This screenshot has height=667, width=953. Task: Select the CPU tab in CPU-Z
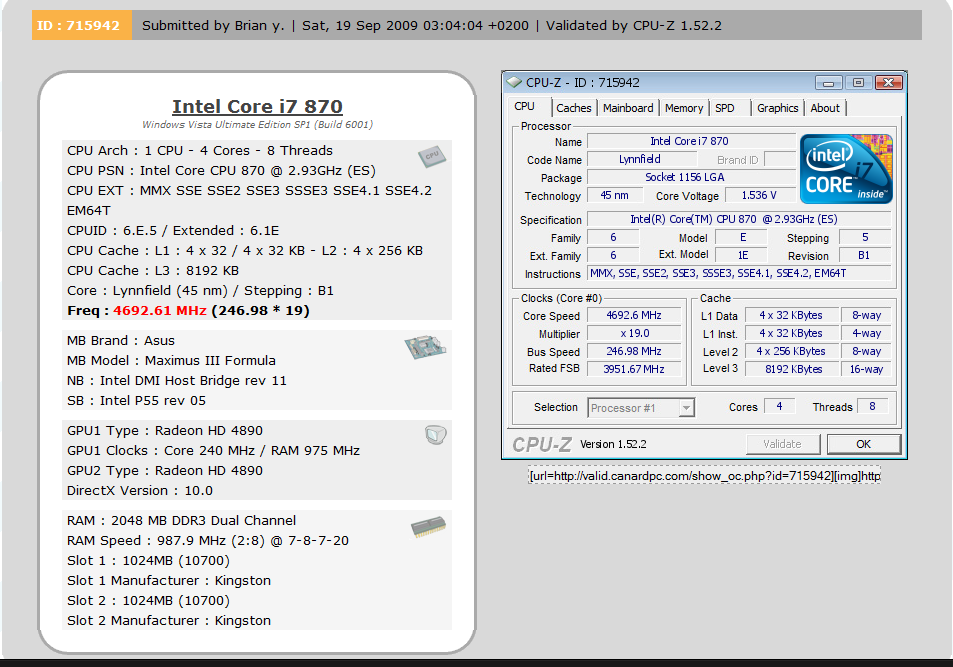(525, 106)
